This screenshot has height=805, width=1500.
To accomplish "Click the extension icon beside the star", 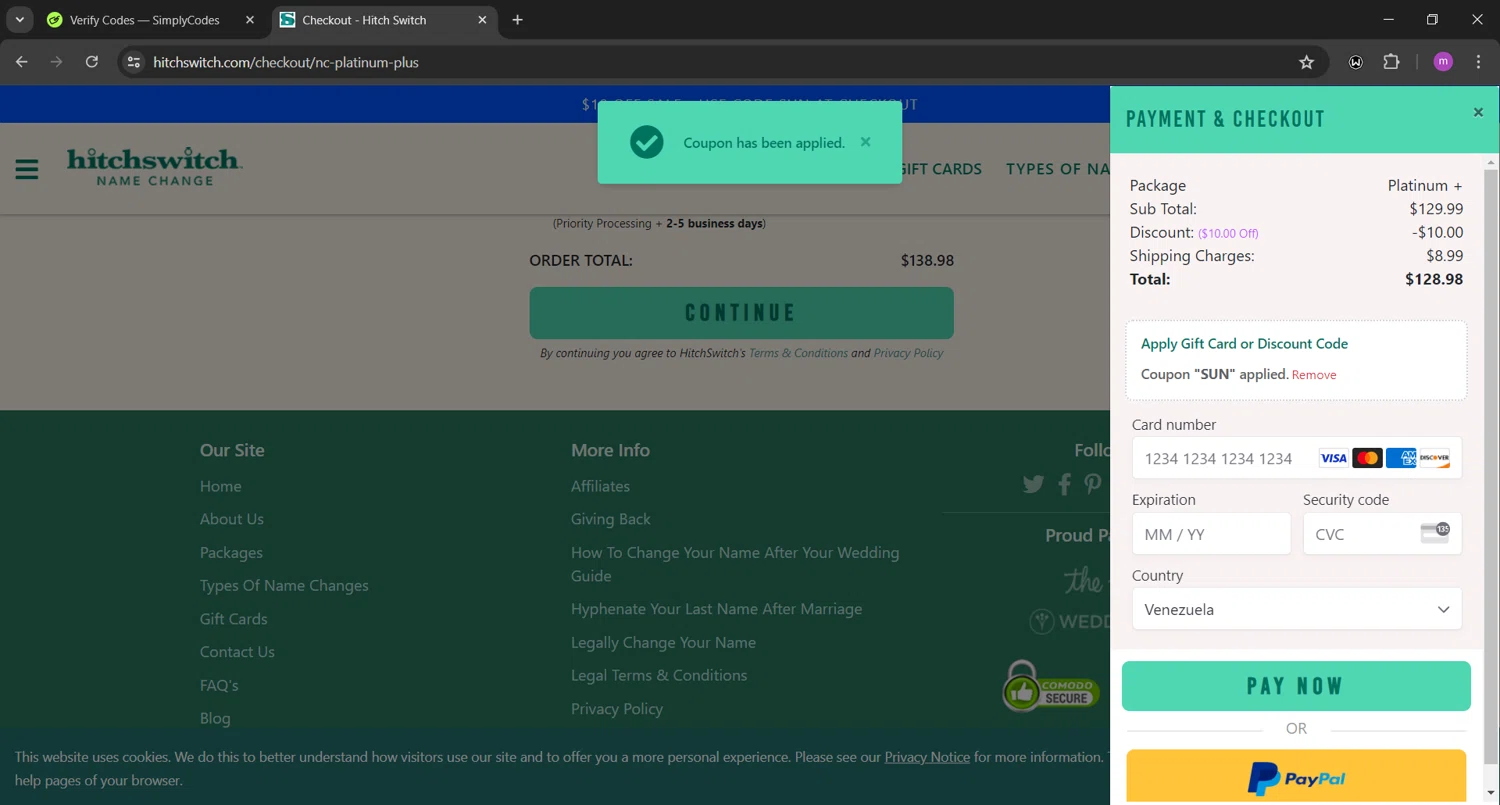I will pos(1356,62).
